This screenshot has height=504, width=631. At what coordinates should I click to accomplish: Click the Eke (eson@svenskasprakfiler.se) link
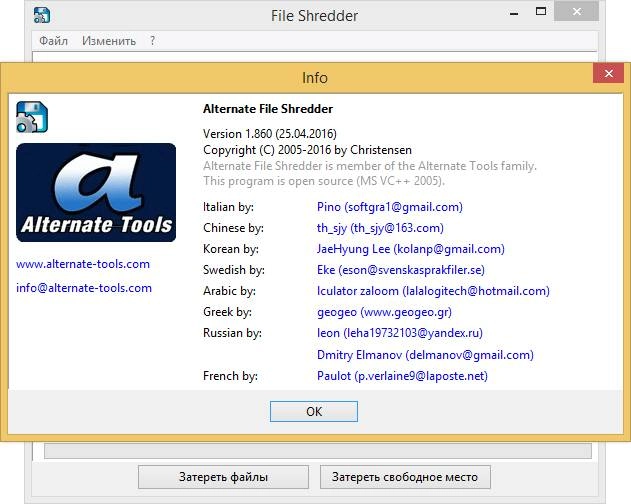click(400, 270)
